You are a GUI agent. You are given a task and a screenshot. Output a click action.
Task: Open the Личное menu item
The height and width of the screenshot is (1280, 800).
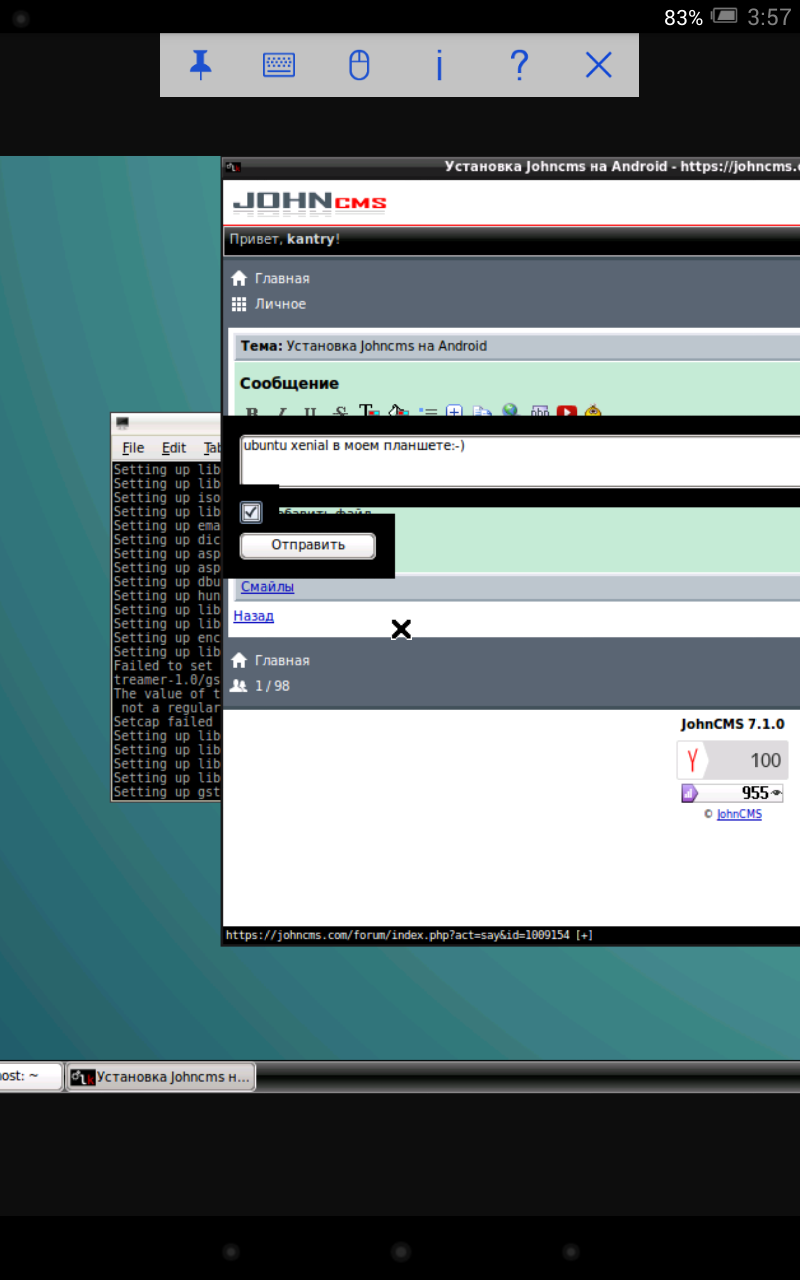[x=280, y=304]
